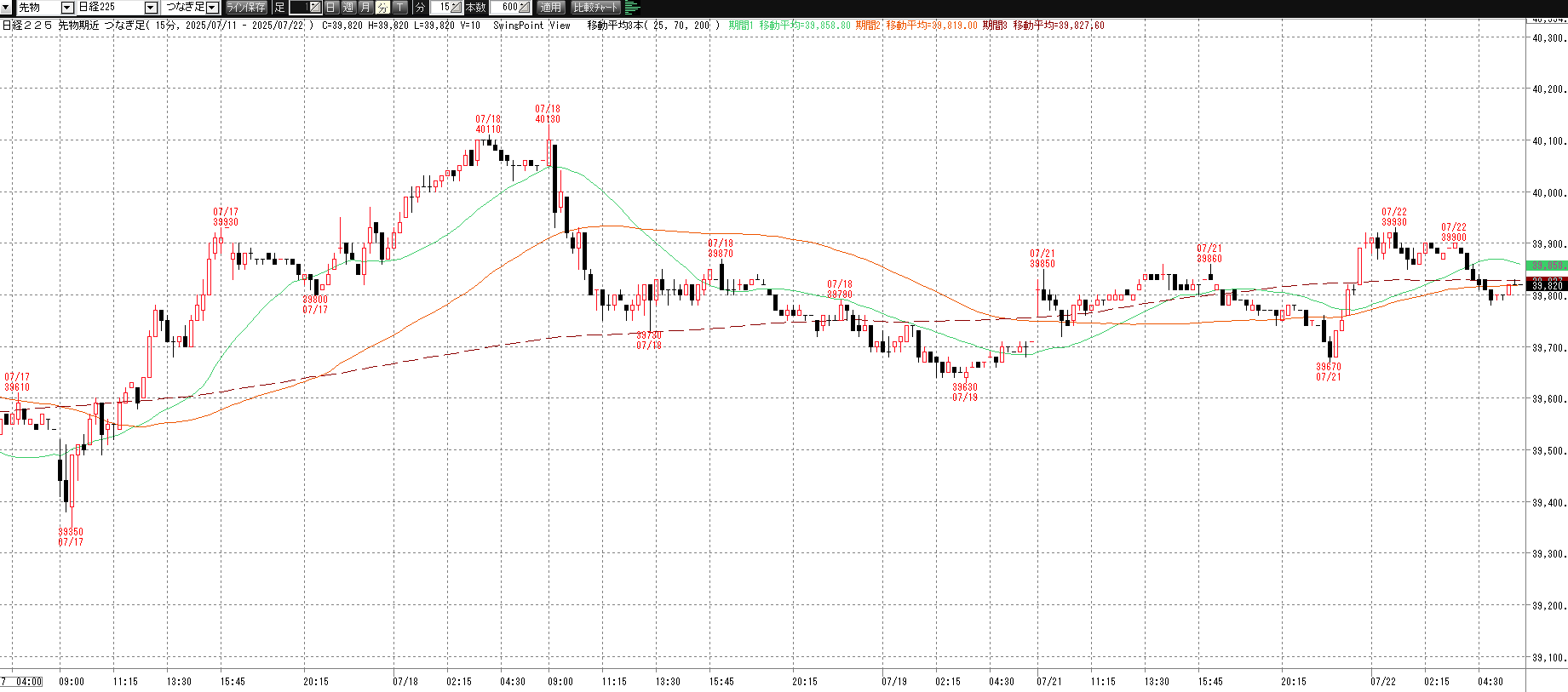Open the calculator icon beside minutes field
The image size is (1568, 692).
[x=456, y=8]
